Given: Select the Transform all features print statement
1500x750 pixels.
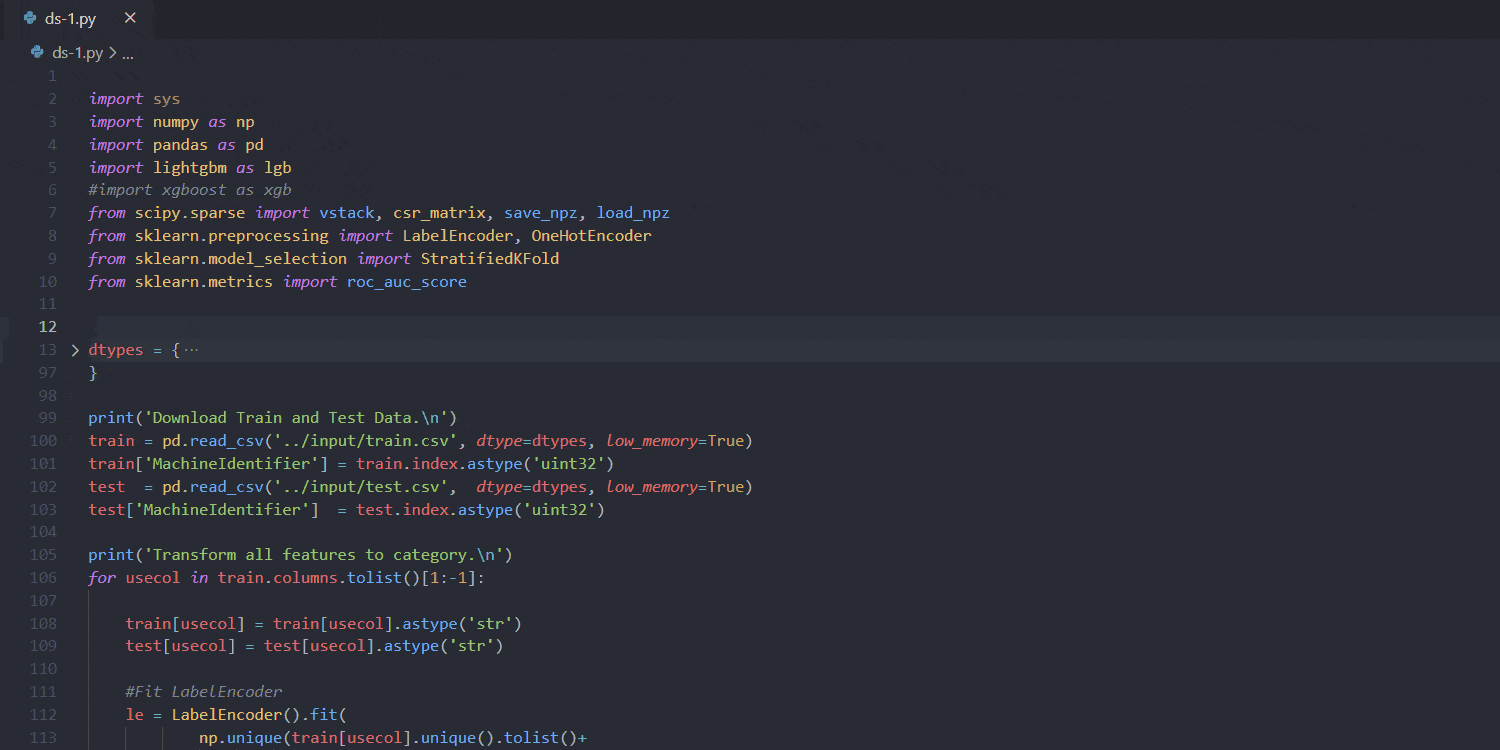Looking at the screenshot, I should pyautogui.click(x=300, y=554).
